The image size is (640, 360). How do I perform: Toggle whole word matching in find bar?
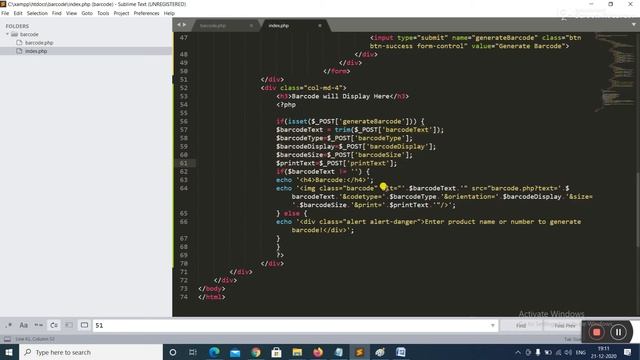pyautogui.click(x=39, y=325)
